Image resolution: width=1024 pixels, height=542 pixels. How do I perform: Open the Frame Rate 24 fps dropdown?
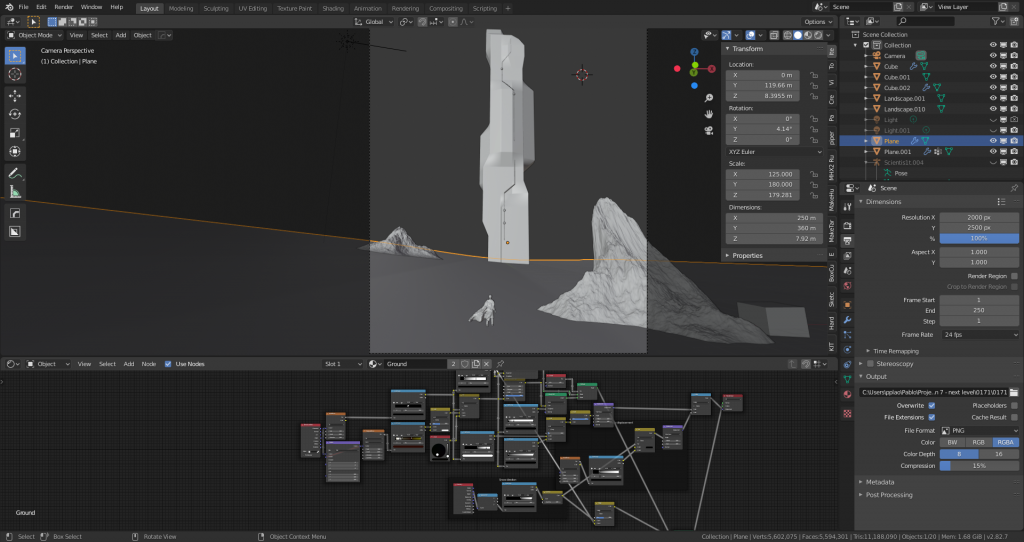pos(980,334)
